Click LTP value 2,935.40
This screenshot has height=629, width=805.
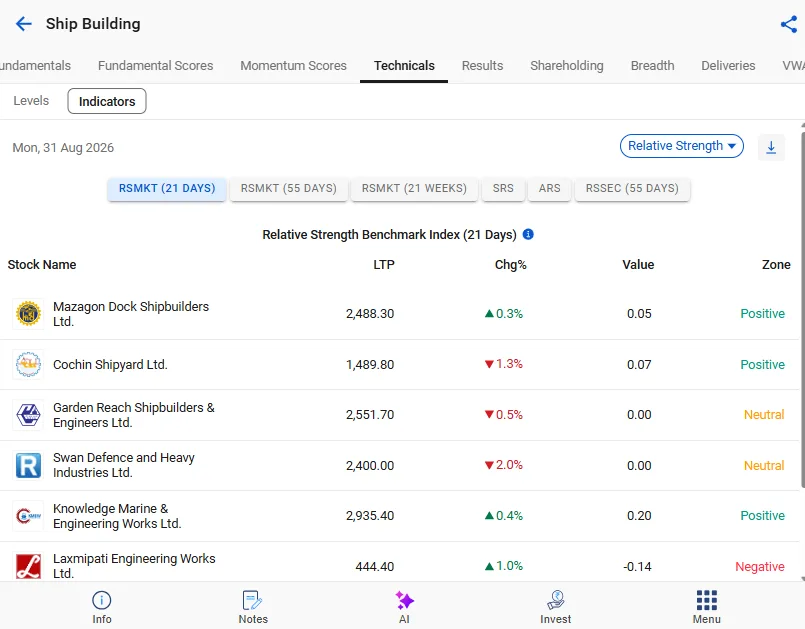[370, 516]
